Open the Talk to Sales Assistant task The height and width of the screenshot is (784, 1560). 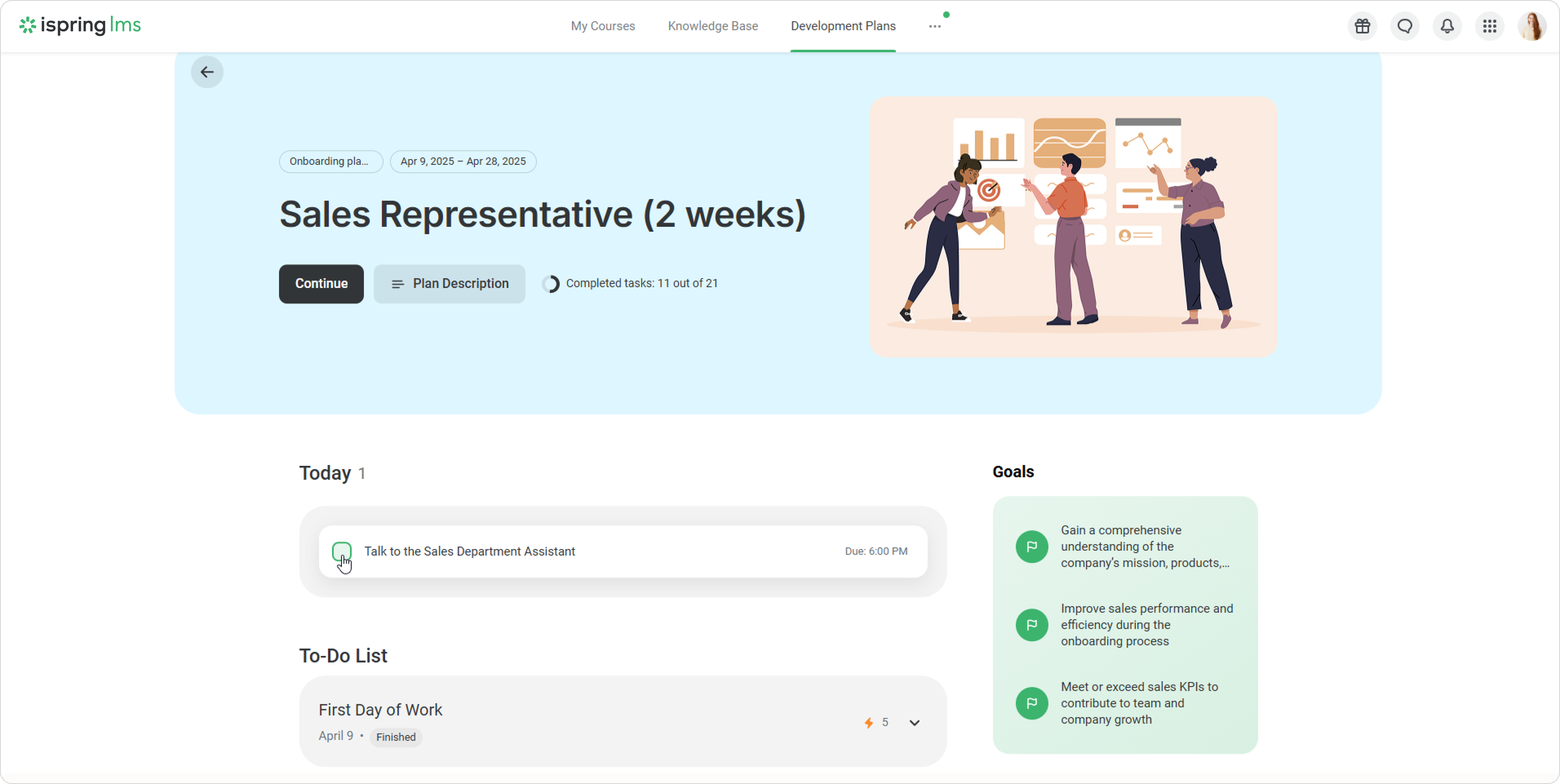click(x=469, y=551)
